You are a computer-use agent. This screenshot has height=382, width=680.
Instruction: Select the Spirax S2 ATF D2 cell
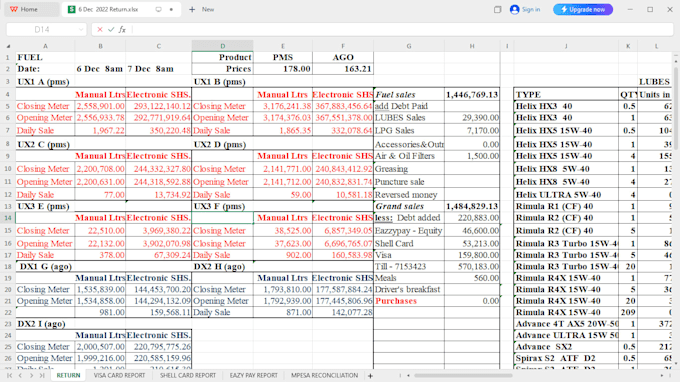pos(566,358)
